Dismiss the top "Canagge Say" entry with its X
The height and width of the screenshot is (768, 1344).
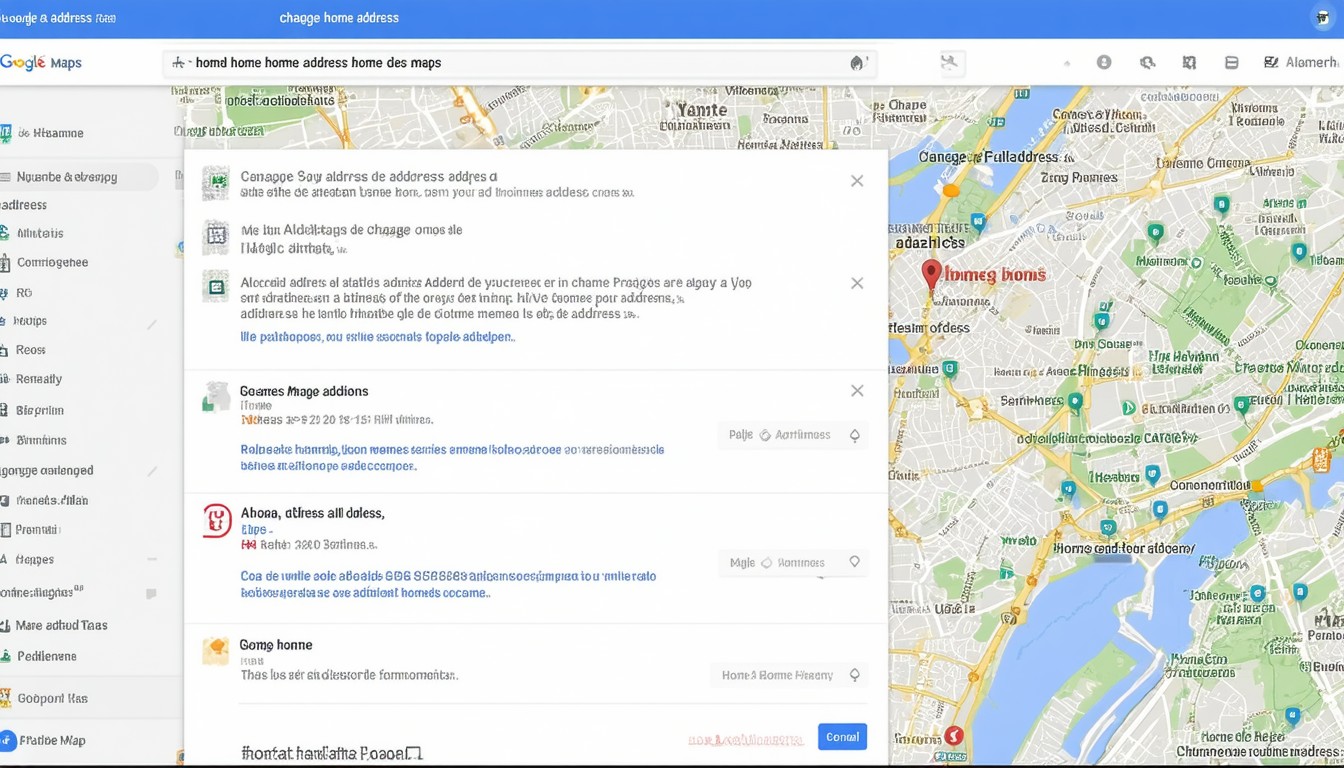857,181
